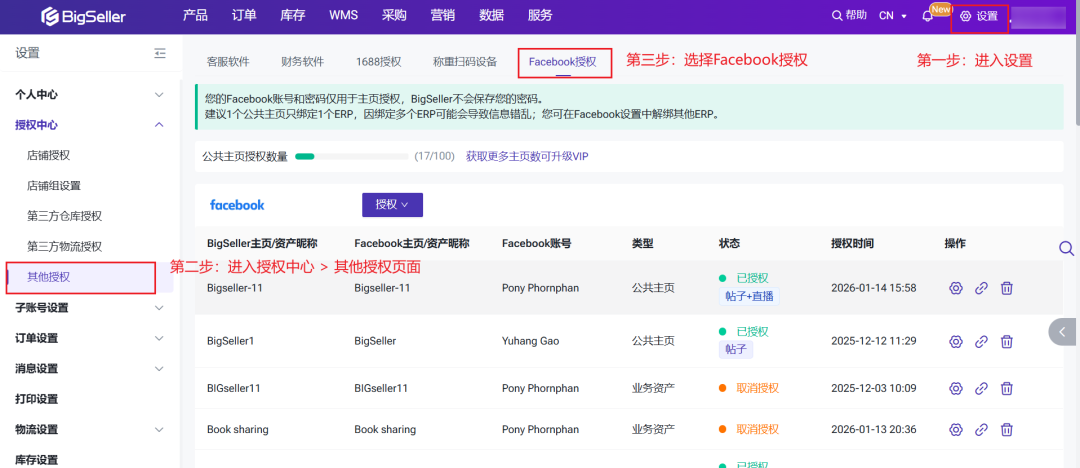Open the CN language dropdown
The height and width of the screenshot is (468, 1080).
tap(892, 16)
